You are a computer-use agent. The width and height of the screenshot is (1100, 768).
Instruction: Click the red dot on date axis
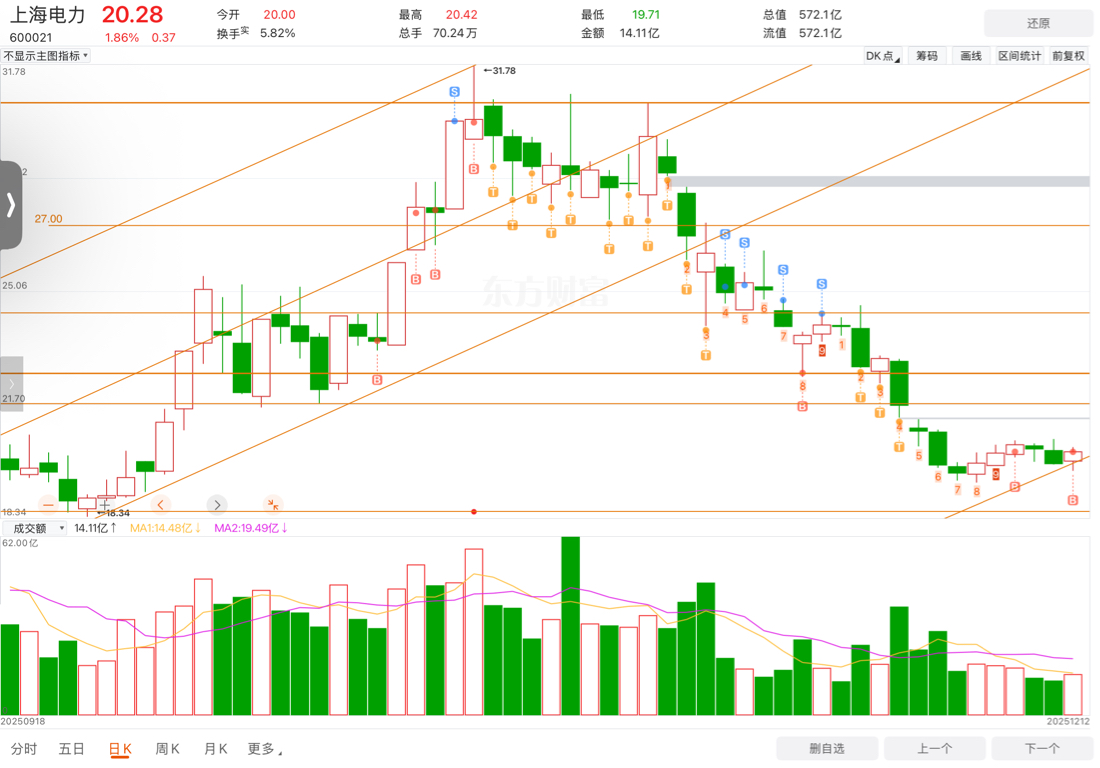pyautogui.click(x=474, y=512)
